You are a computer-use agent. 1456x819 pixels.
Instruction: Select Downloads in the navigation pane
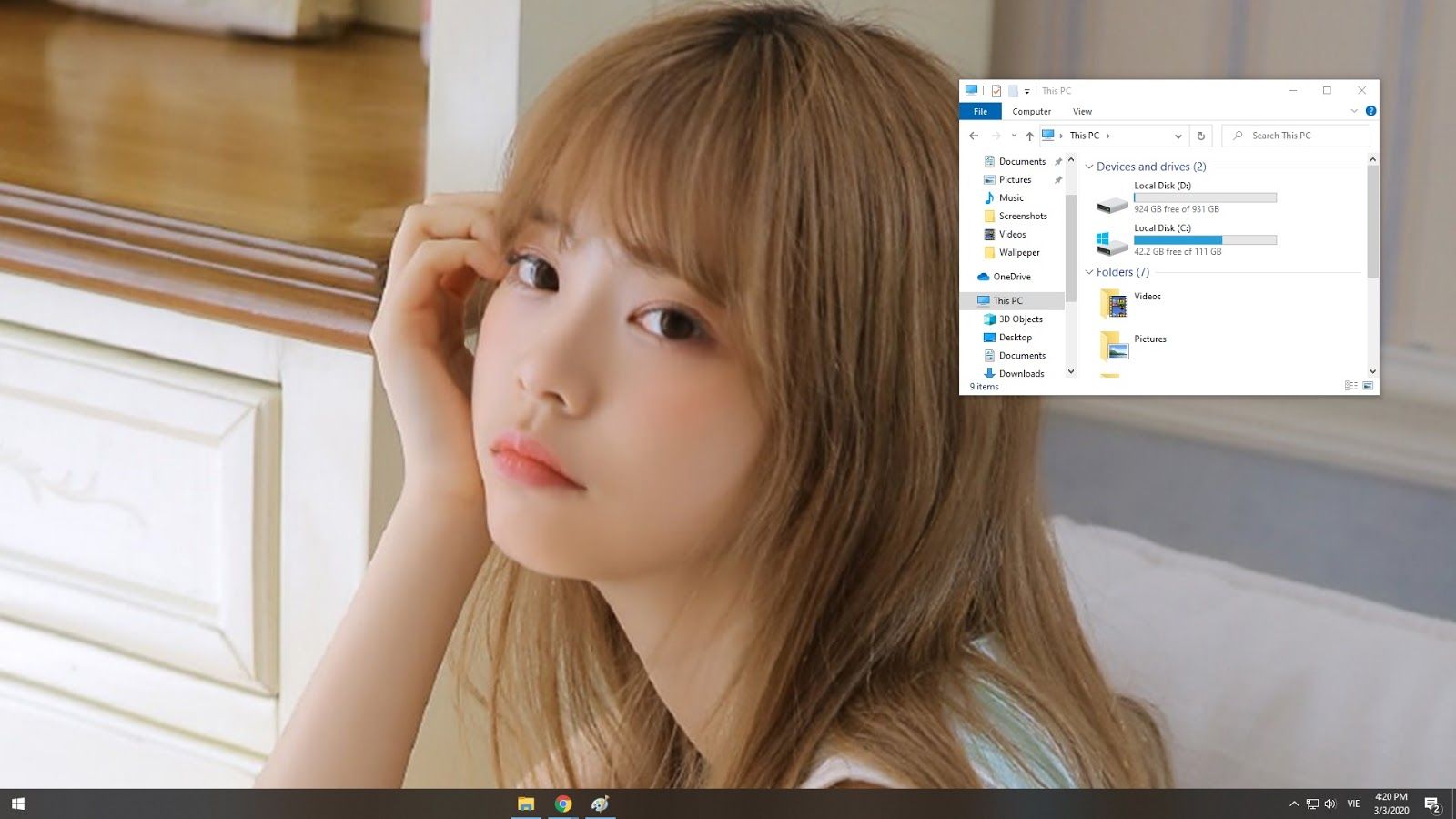pos(1021,373)
